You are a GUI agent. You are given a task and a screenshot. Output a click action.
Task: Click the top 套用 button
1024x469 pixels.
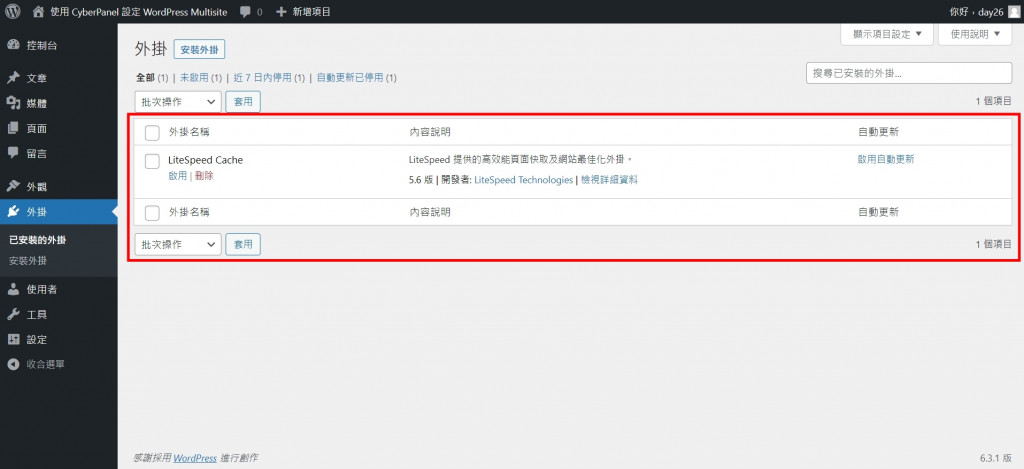(243, 102)
